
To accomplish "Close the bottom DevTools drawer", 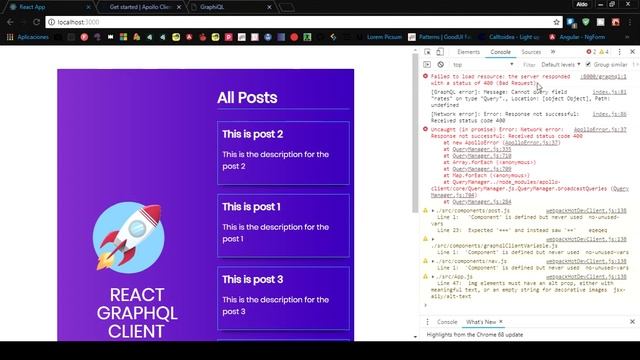I will click(x=632, y=322).
